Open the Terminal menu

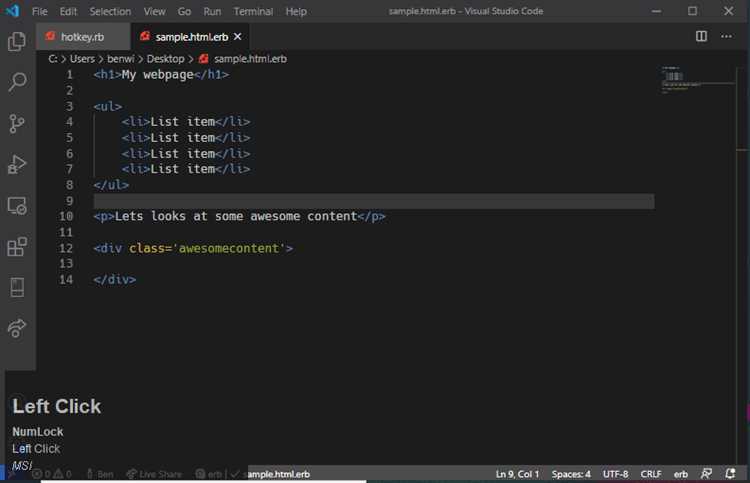pos(253,11)
